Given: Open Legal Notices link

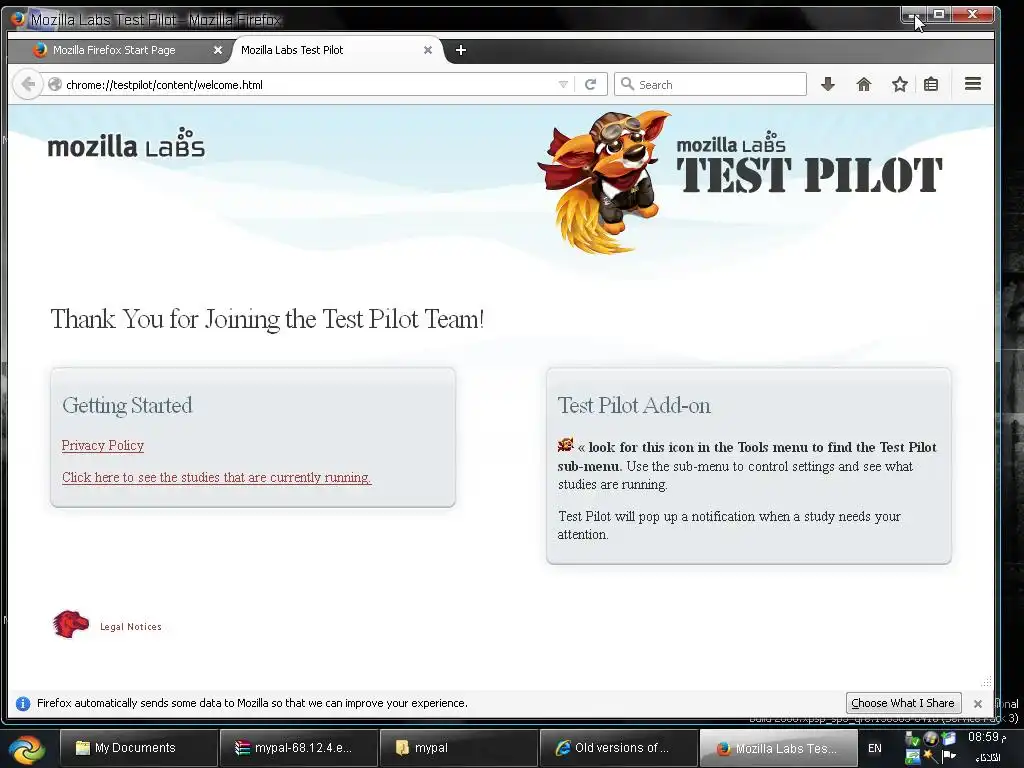Looking at the screenshot, I should (x=131, y=626).
